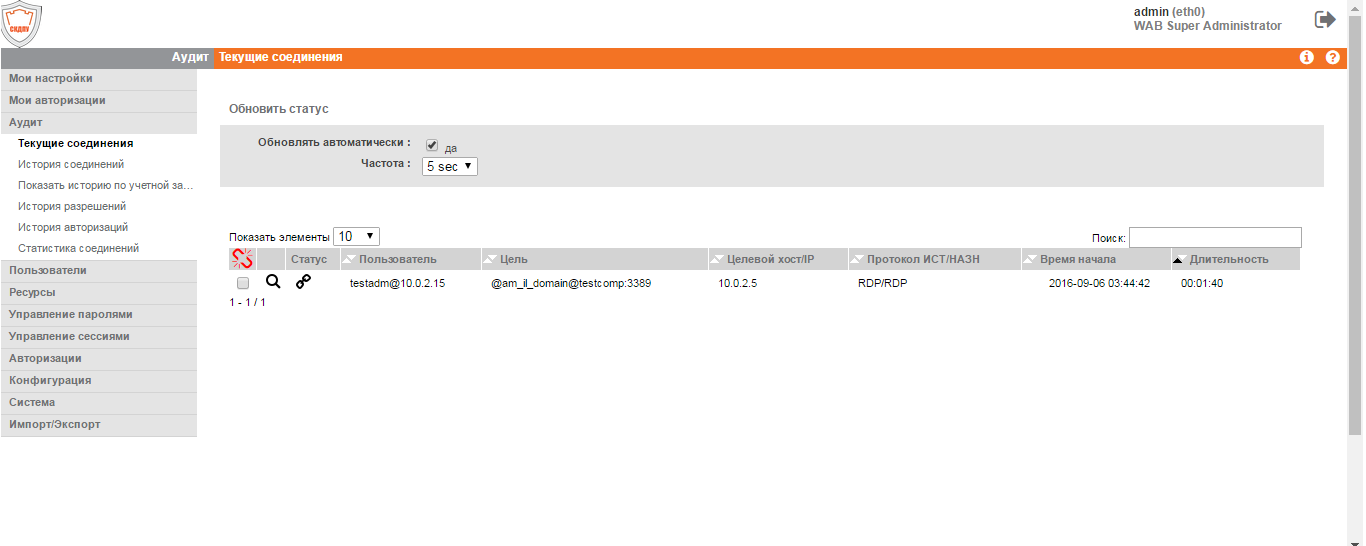
Task: Sort by Длительность column arrow
Action: [x=1179, y=260]
